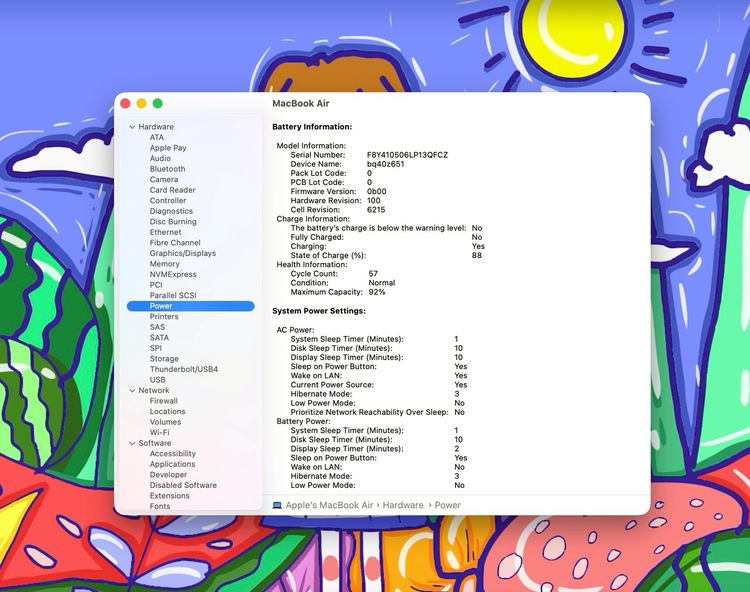Image resolution: width=750 pixels, height=592 pixels.
Task: Open Applications under Software
Action: click(172, 464)
